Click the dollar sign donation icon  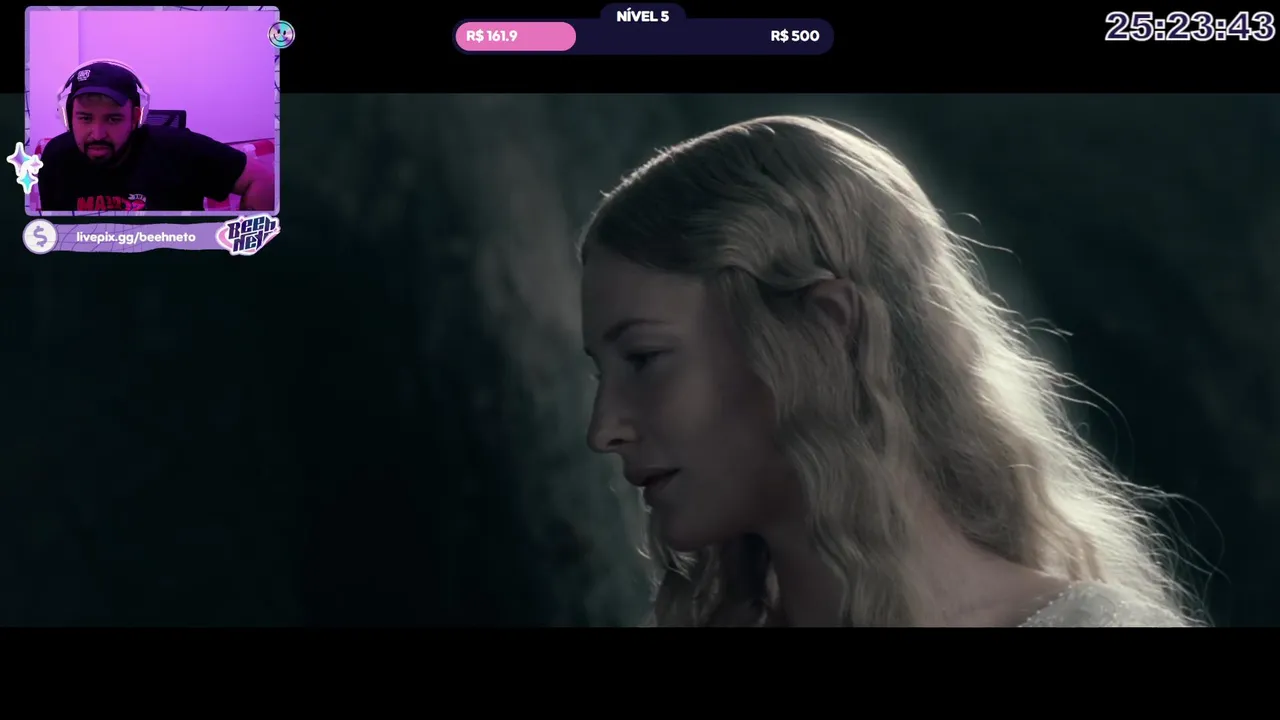[x=40, y=237]
